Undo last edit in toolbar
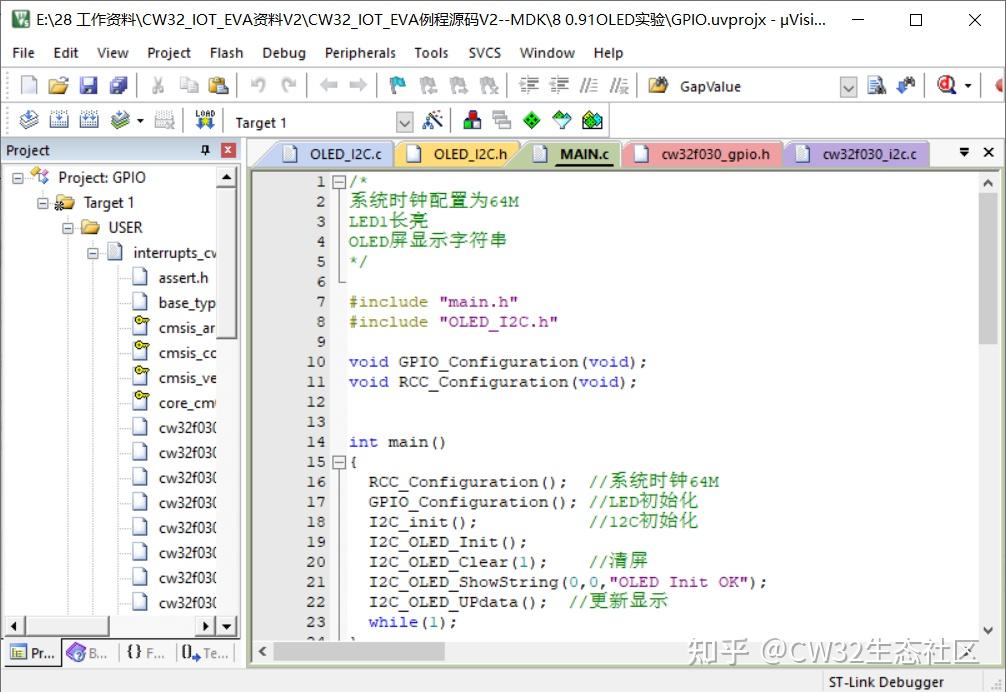This screenshot has width=1006, height=692. pos(258,85)
